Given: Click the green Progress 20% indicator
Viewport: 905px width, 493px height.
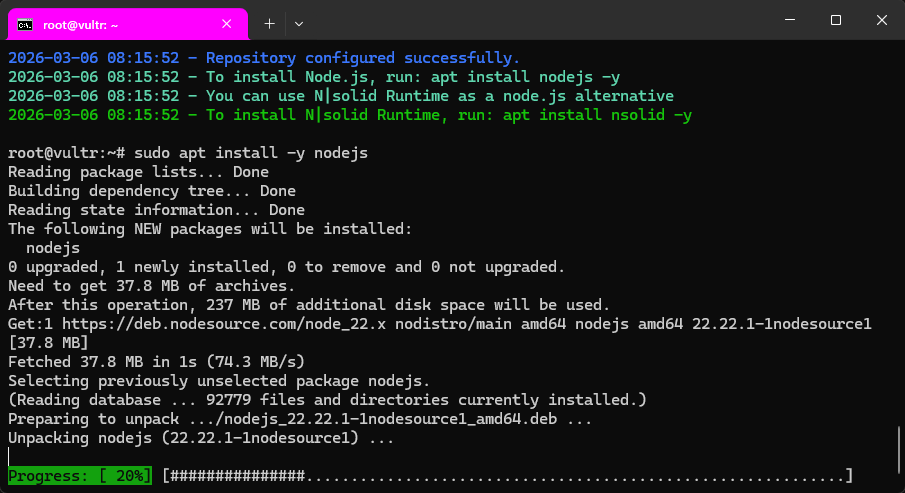Looking at the screenshot, I should point(80,475).
